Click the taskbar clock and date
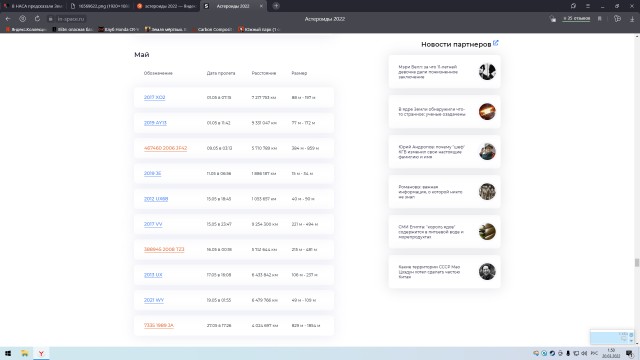This screenshot has height=360, width=640. (611, 353)
